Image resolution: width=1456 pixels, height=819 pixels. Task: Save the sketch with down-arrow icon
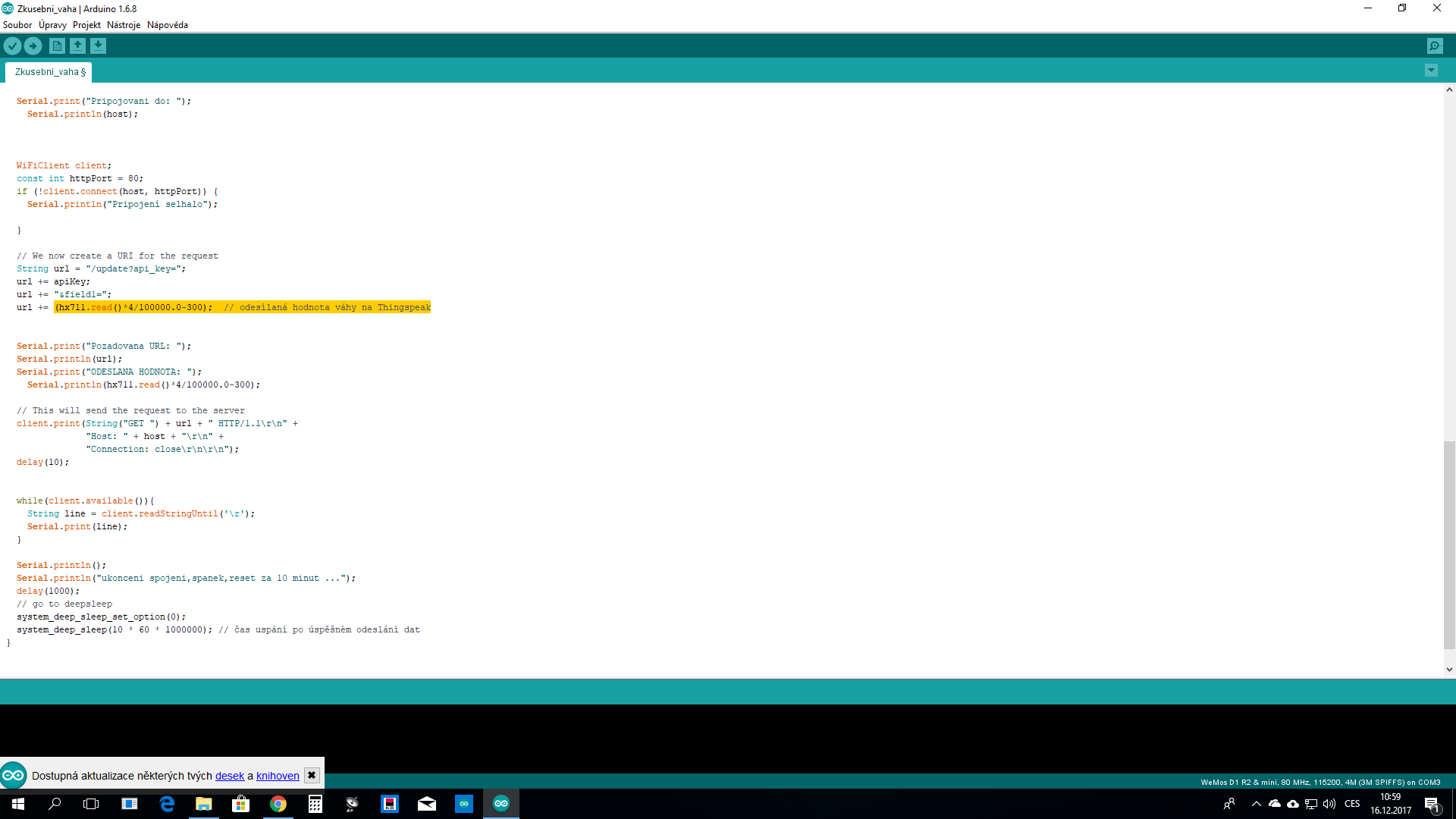[98, 46]
